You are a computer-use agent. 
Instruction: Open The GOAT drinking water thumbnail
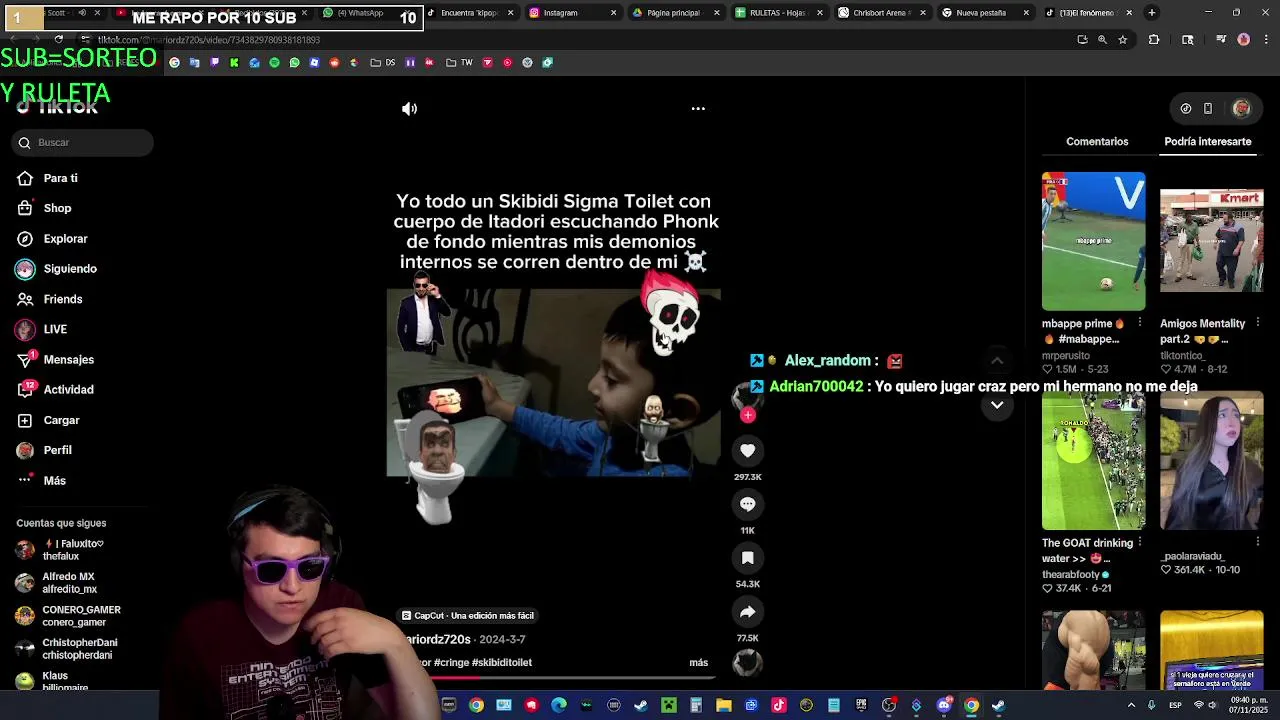[x=1093, y=461]
